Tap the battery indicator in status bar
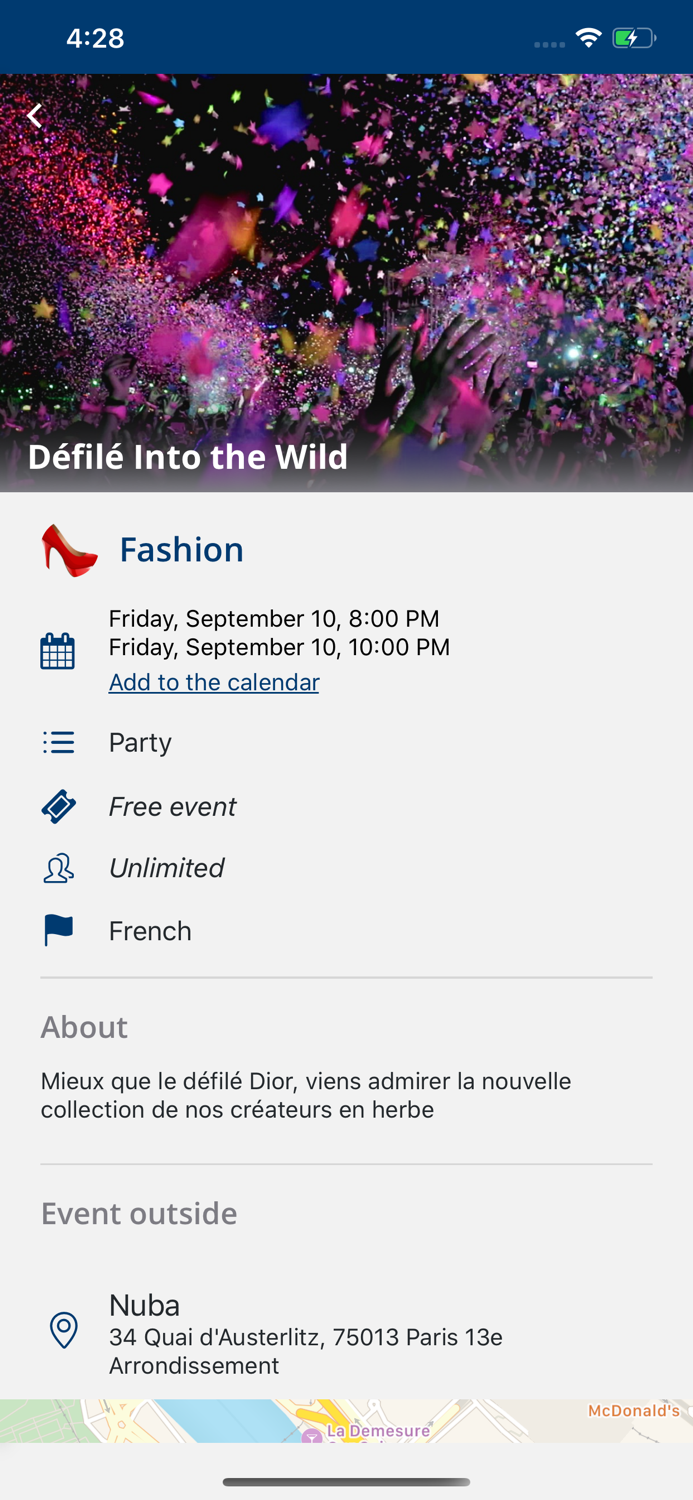Image resolution: width=693 pixels, height=1500 pixels. 633,36
